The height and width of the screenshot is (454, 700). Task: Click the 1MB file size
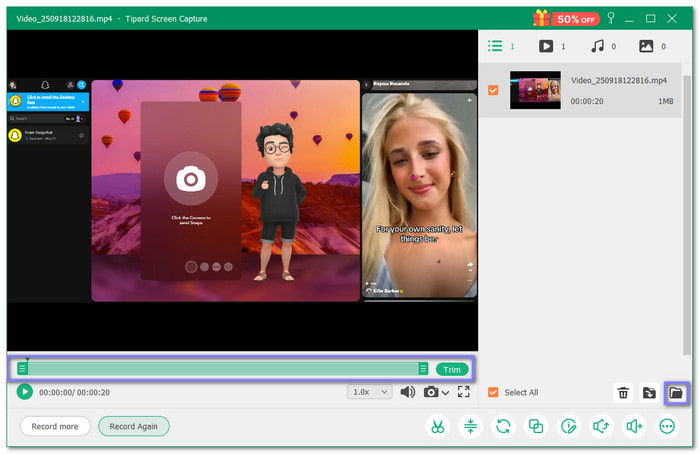coord(666,101)
